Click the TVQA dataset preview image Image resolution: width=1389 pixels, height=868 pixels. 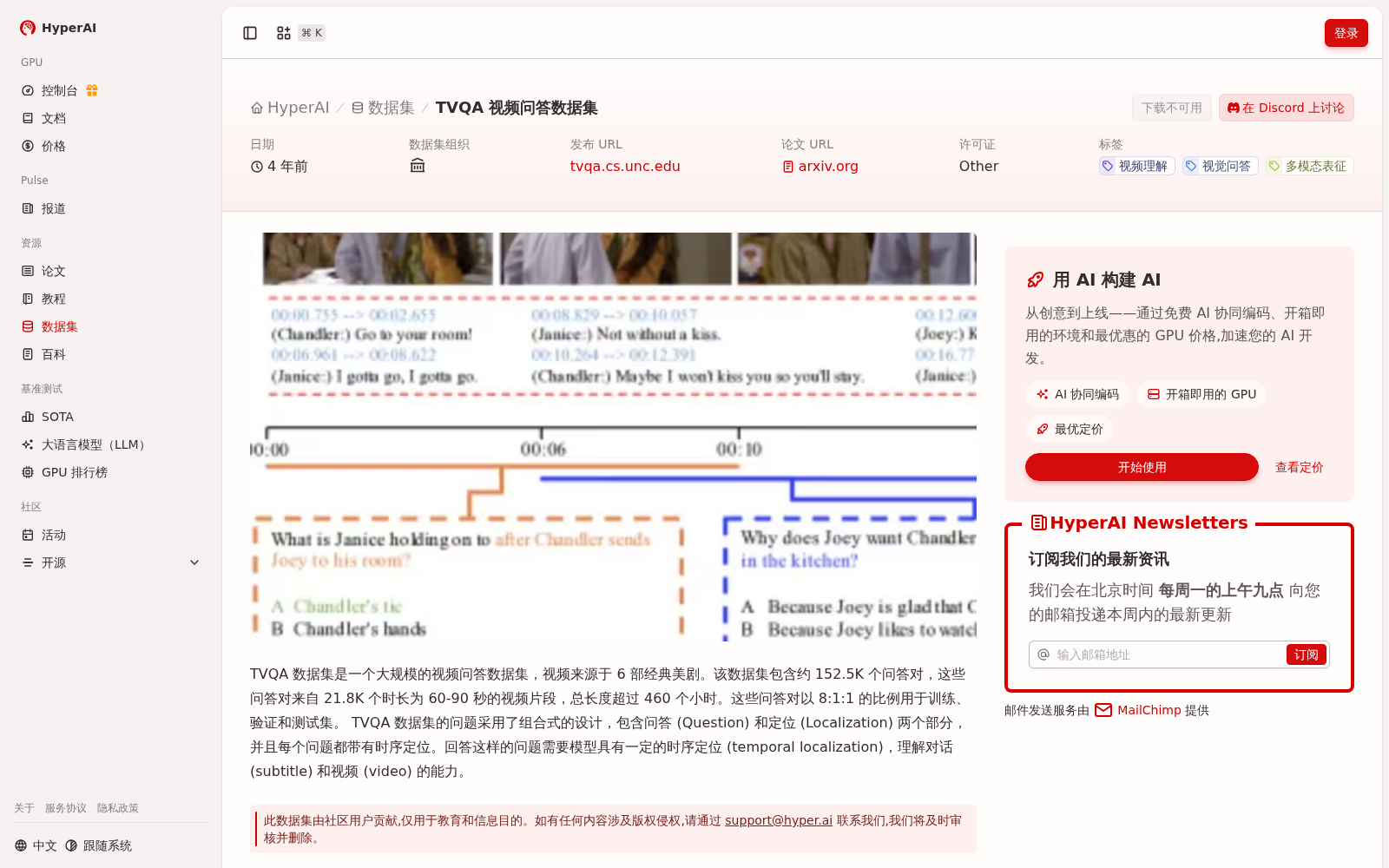(613, 437)
